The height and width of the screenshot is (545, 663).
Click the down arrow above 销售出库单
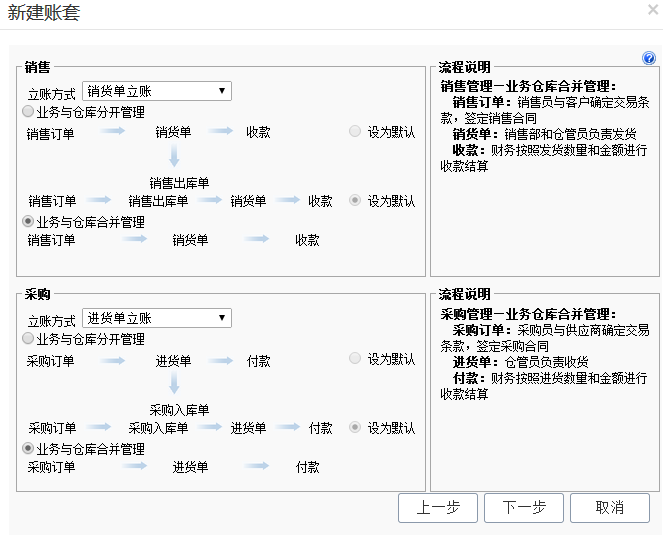click(x=174, y=156)
